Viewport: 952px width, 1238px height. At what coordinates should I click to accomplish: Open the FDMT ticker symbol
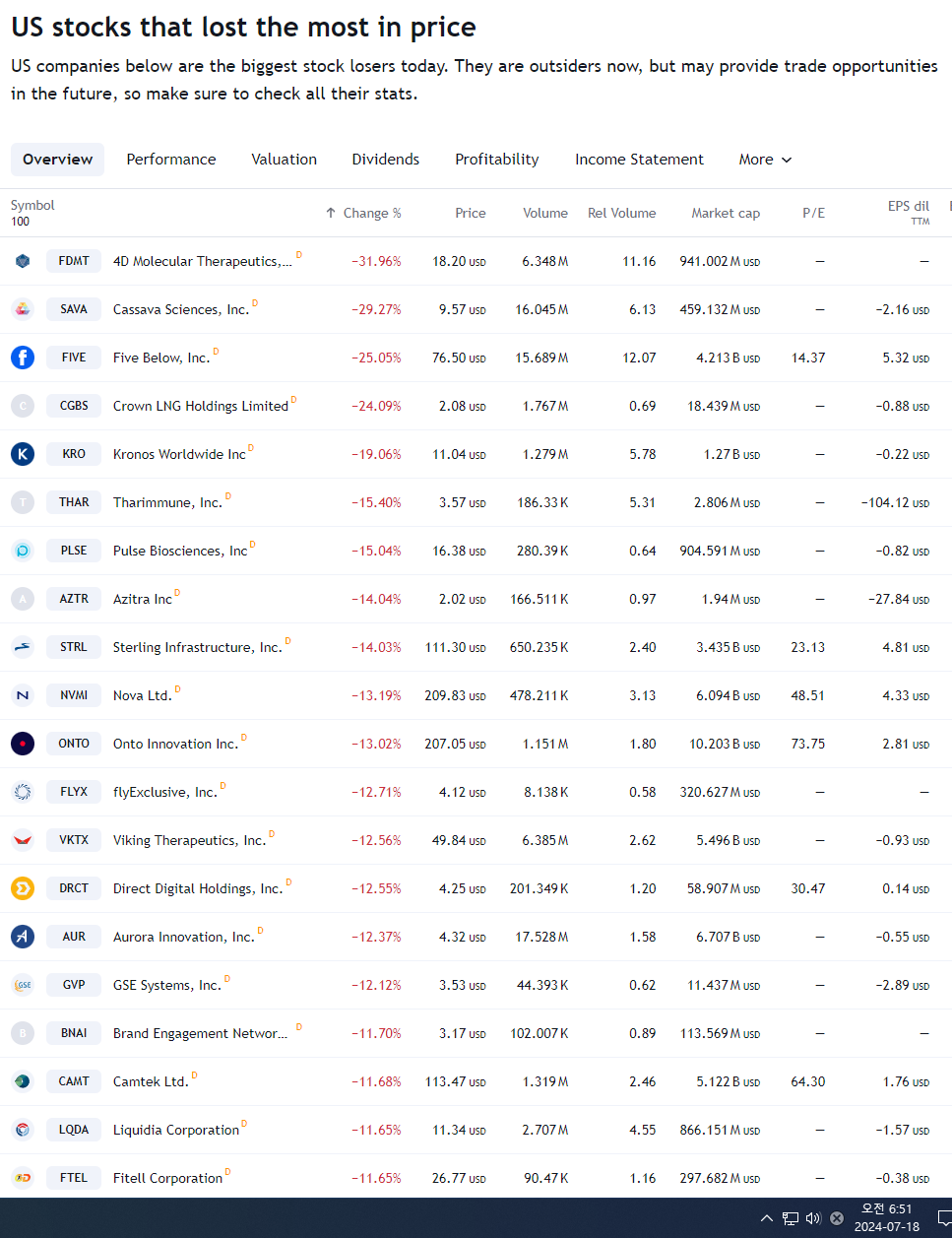tap(74, 261)
